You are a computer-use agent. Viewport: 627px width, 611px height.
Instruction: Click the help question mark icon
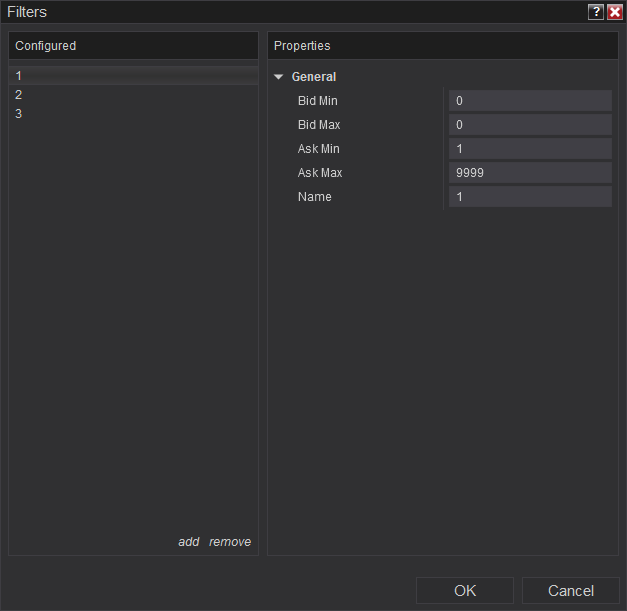[596, 12]
